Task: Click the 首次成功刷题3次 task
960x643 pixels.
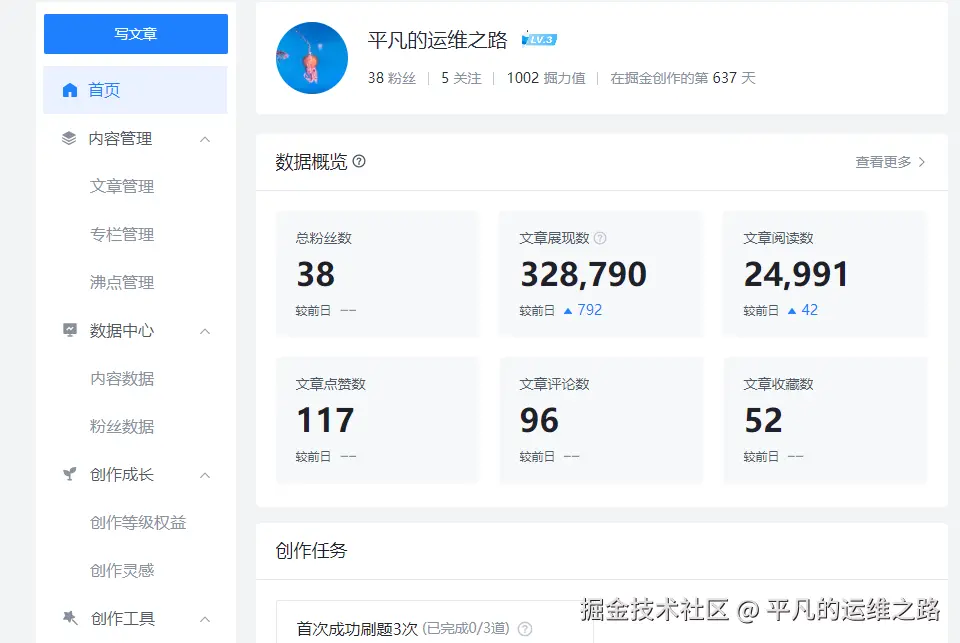Action: coord(356,629)
